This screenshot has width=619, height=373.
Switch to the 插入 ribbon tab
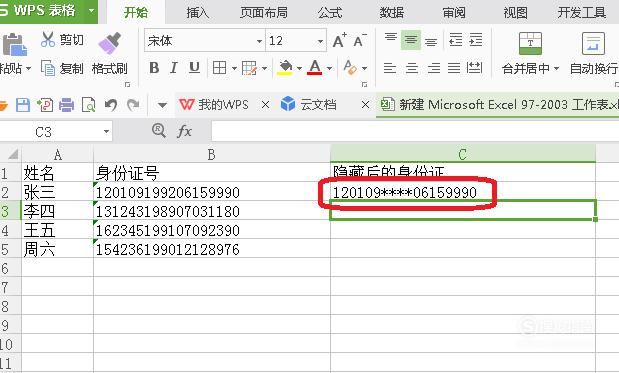click(197, 13)
